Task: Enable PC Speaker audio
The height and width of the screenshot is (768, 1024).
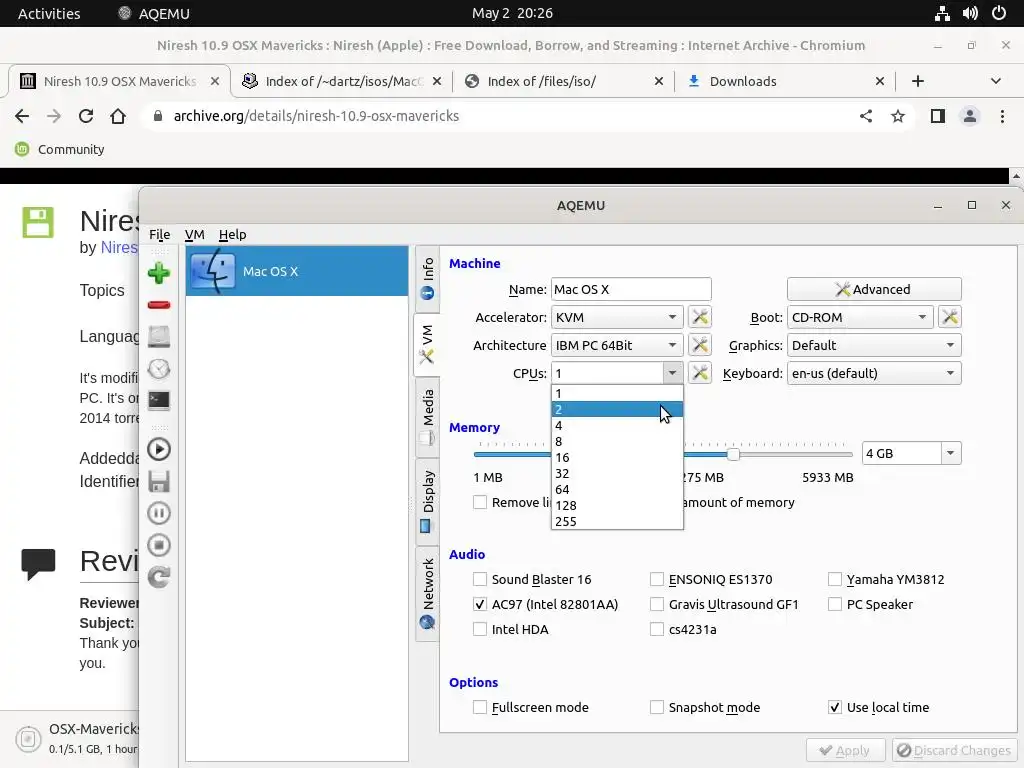Action: click(835, 604)
